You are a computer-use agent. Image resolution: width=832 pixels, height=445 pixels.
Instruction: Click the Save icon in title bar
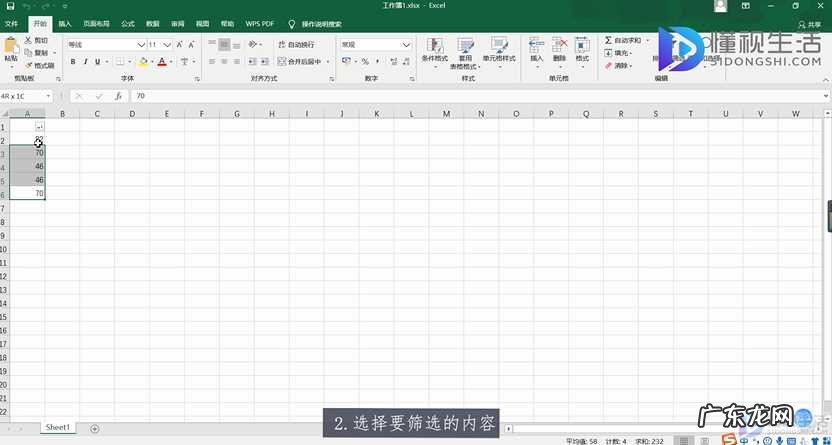pyautogui.click(x=10, y=6)
